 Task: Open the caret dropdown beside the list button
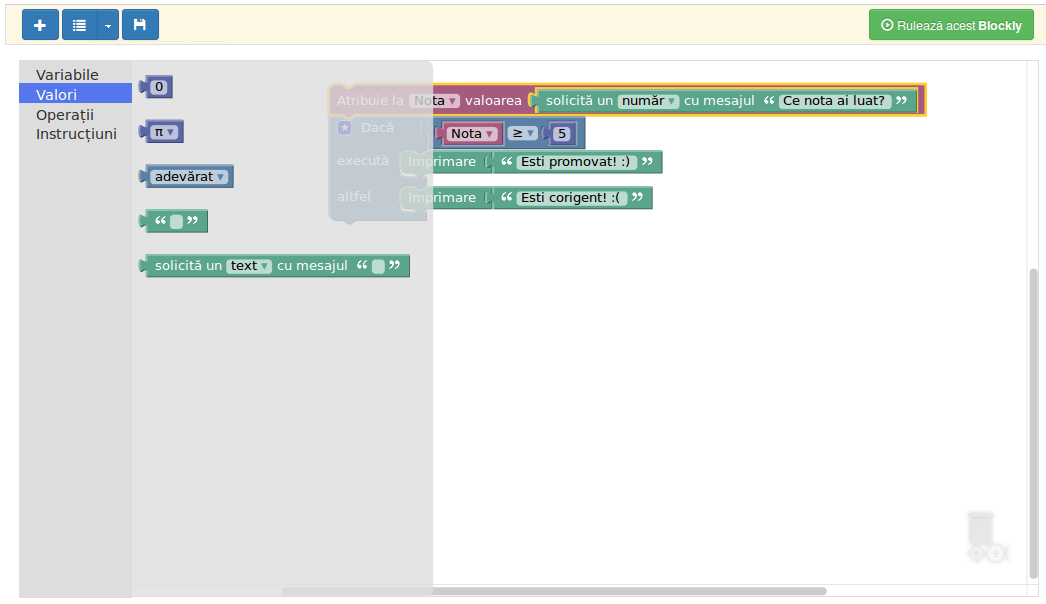108,25
